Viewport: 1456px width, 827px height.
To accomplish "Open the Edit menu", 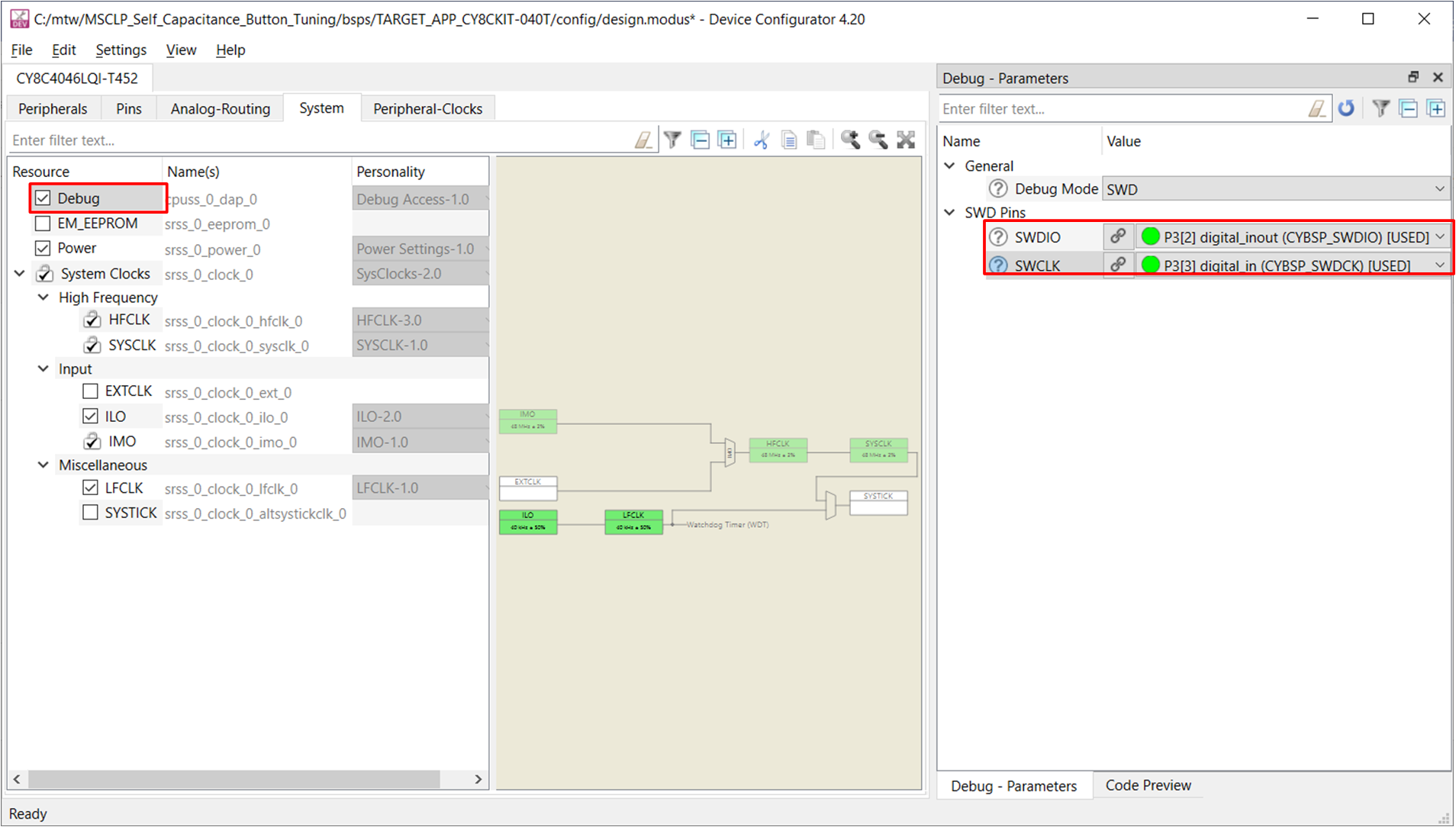I will pyautogui.click(x=63, y=50).
